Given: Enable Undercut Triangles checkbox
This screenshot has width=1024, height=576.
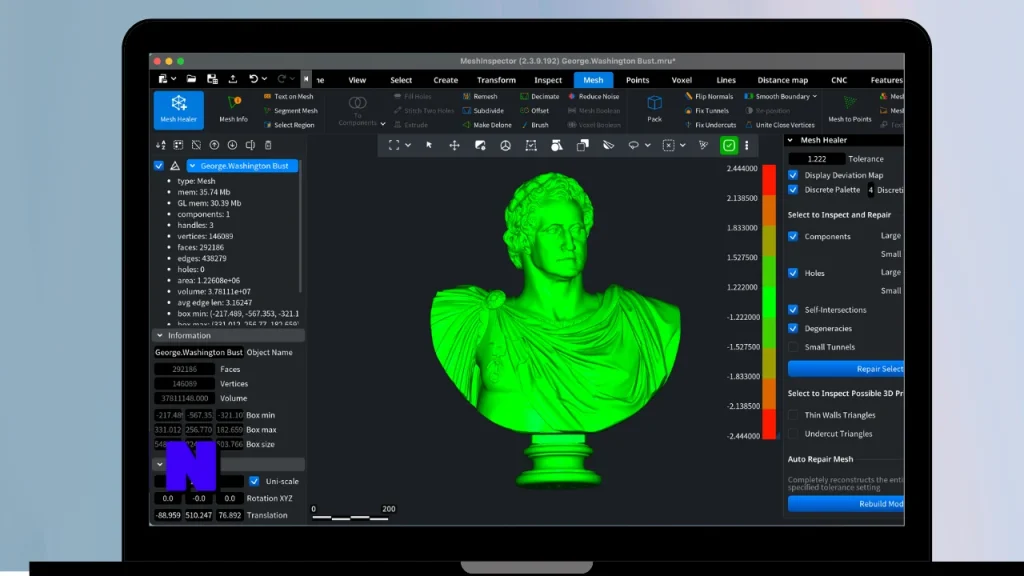Looking at the screenshot, I should 793,434.
